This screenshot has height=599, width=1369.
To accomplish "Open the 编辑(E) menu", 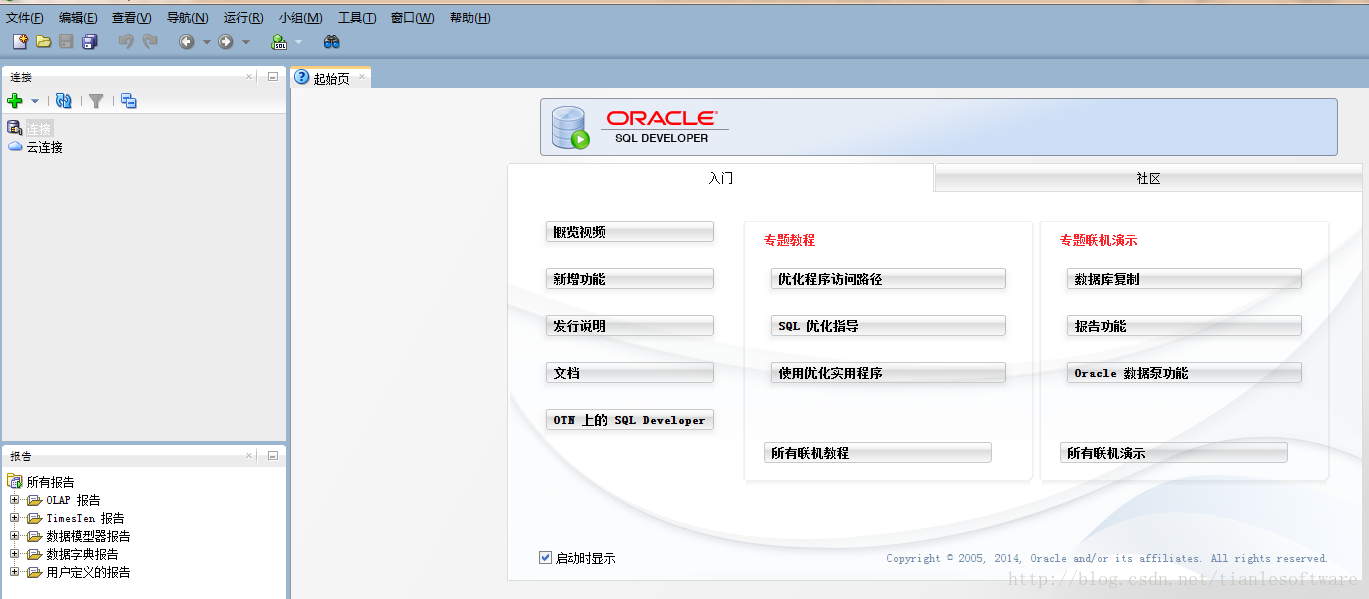I will point(78,18).
